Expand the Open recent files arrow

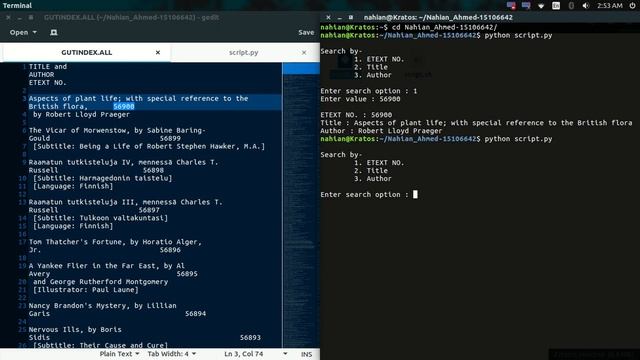point(35,32)
